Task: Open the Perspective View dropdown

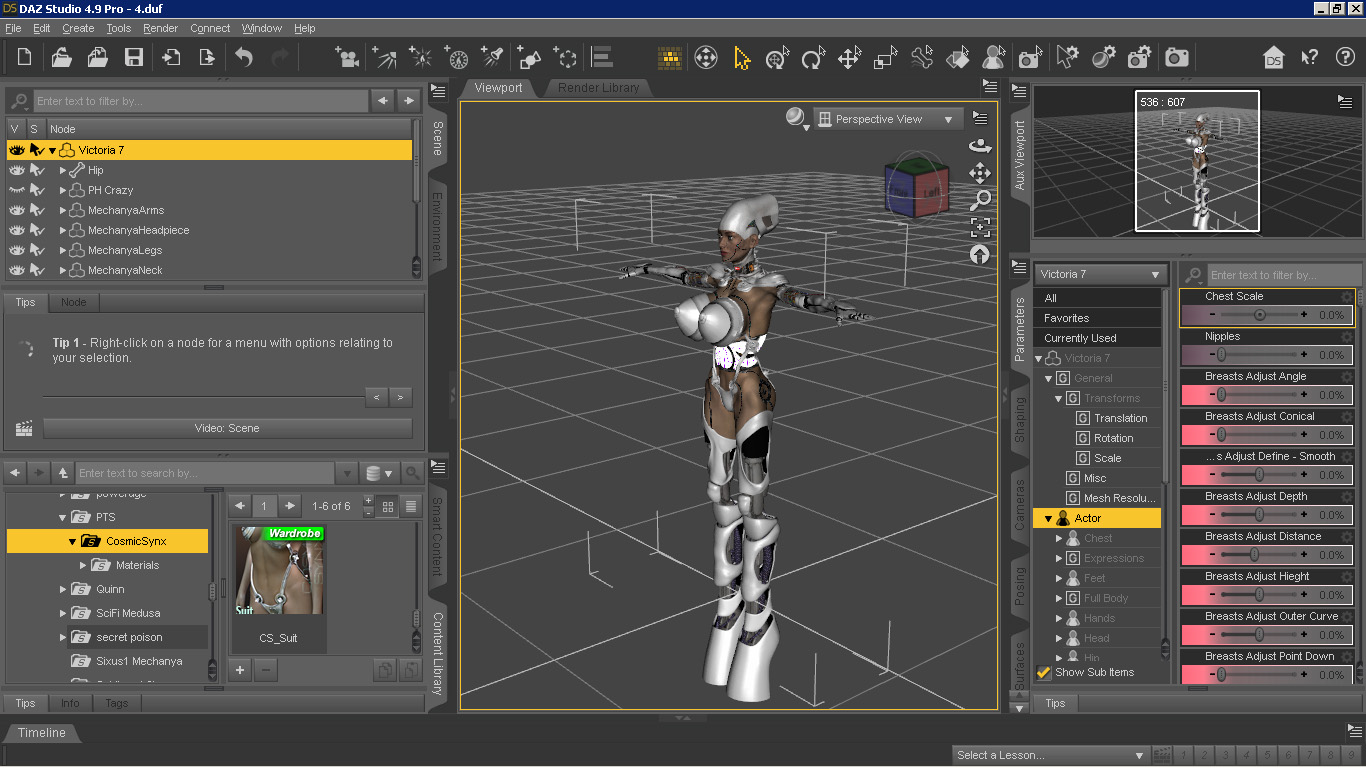Action: click(888, 119)
